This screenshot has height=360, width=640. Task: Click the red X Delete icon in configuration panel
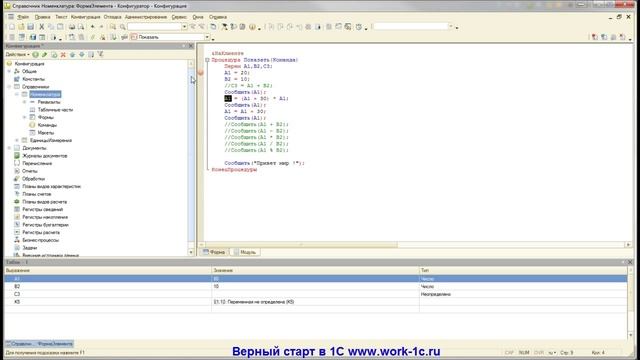(63, 54)
